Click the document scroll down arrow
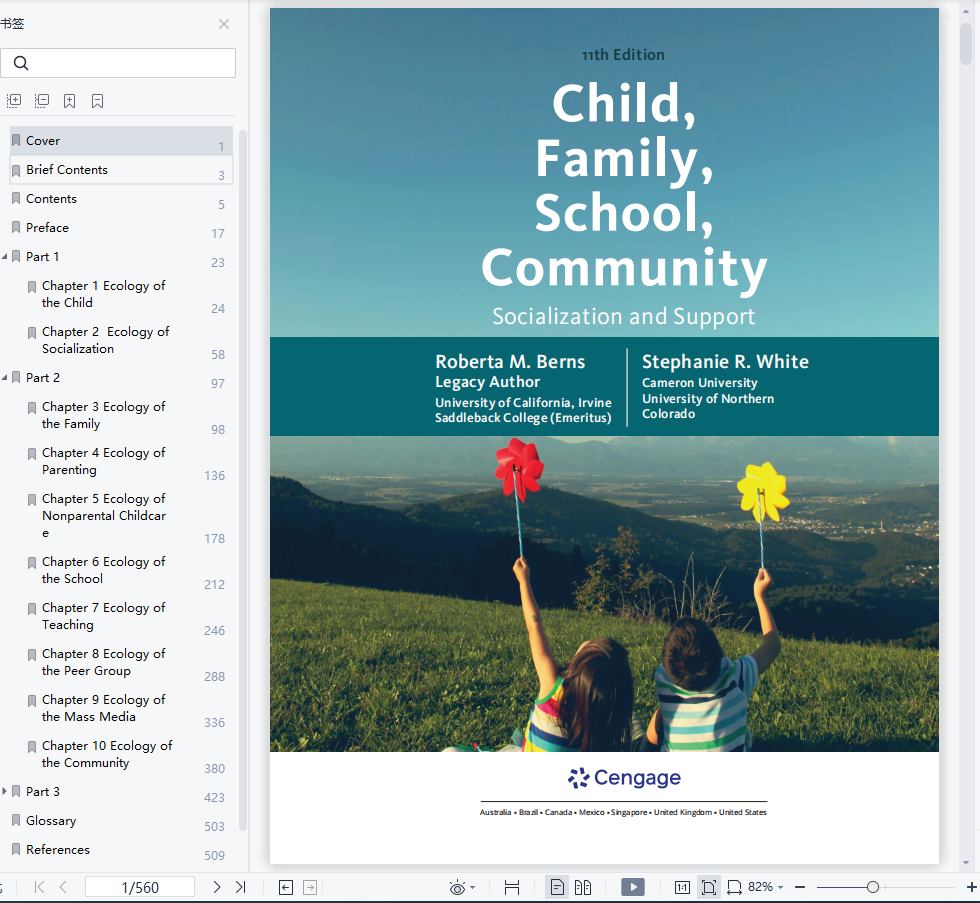 pos(966,863)
